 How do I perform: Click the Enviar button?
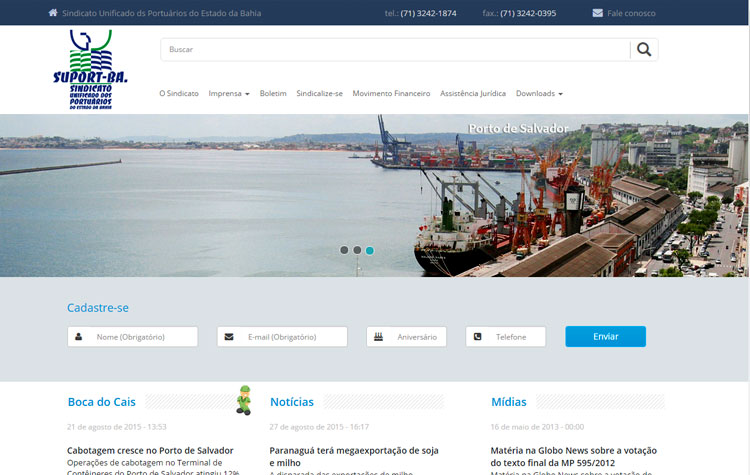[x=606, y=336]
